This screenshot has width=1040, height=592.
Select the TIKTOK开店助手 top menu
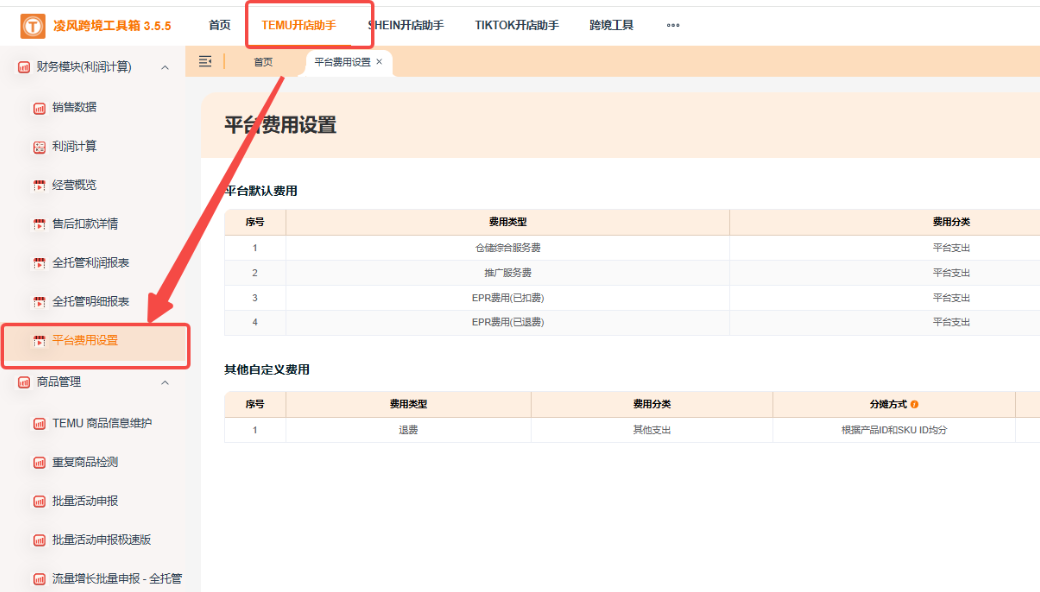517,25
